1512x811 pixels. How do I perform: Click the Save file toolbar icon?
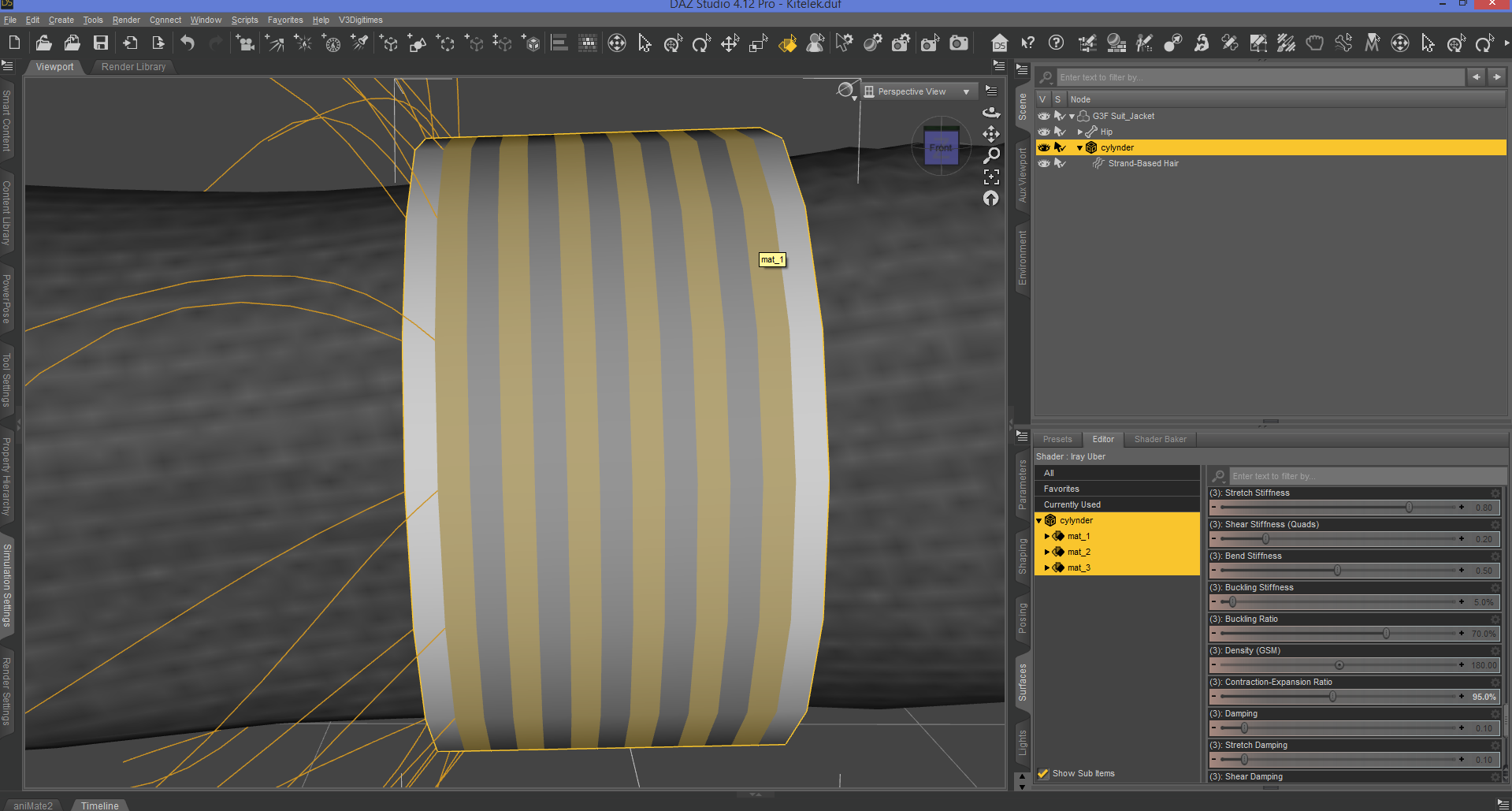tap(100, 43)
